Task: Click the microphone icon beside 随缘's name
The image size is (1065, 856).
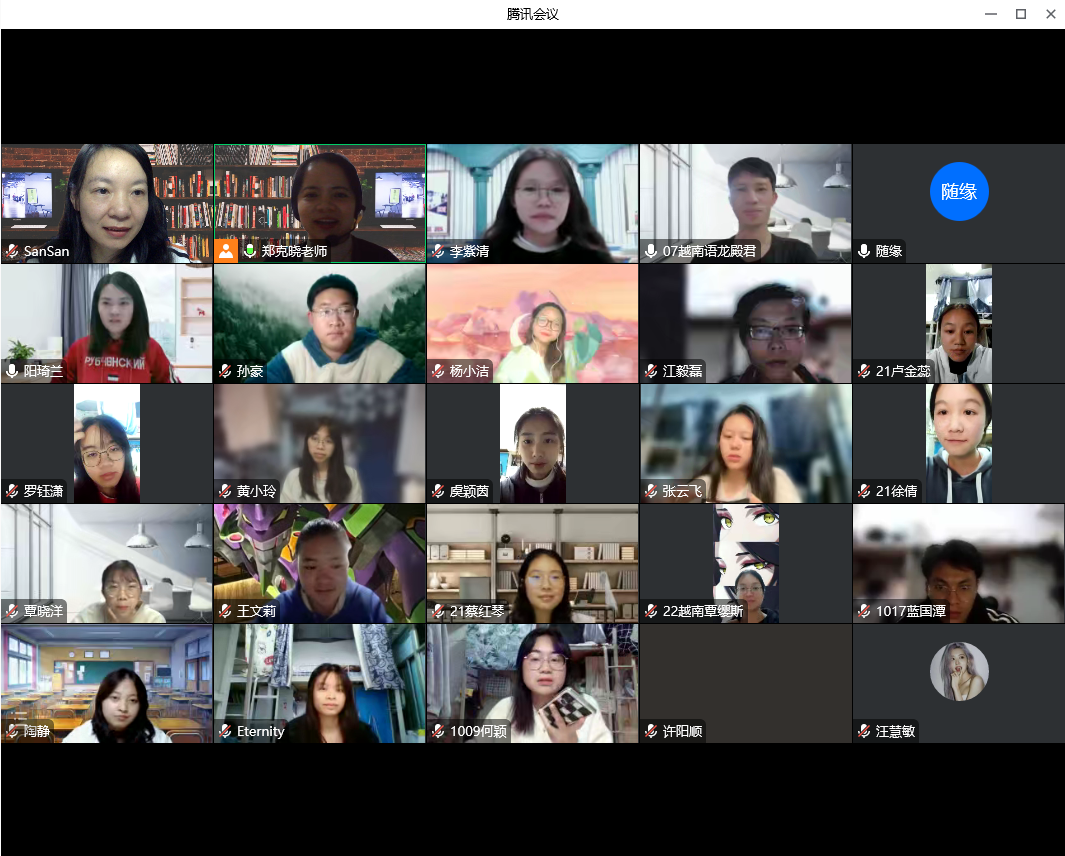Action: point(864,251)
